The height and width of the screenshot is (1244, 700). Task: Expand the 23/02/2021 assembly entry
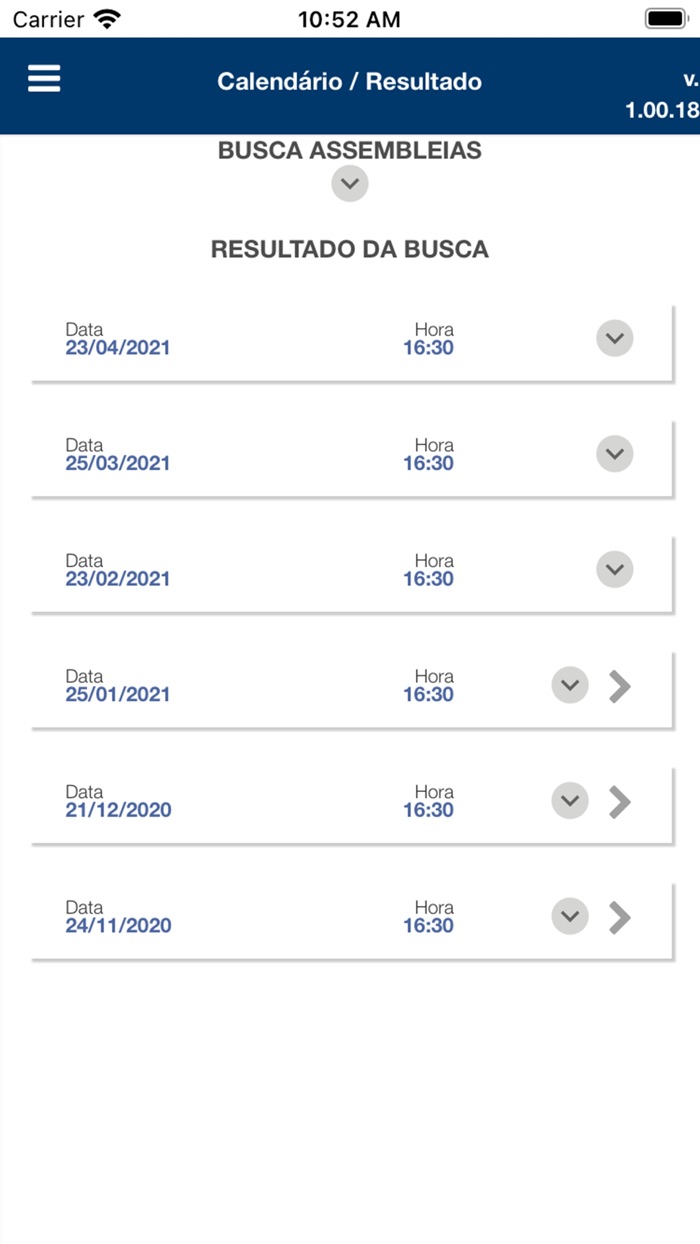pyautogui.click(x=615, y=570)
